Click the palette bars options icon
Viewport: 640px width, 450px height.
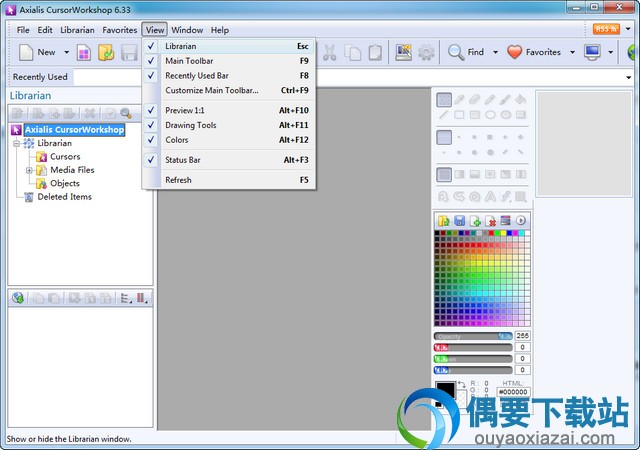pos(505,221)
